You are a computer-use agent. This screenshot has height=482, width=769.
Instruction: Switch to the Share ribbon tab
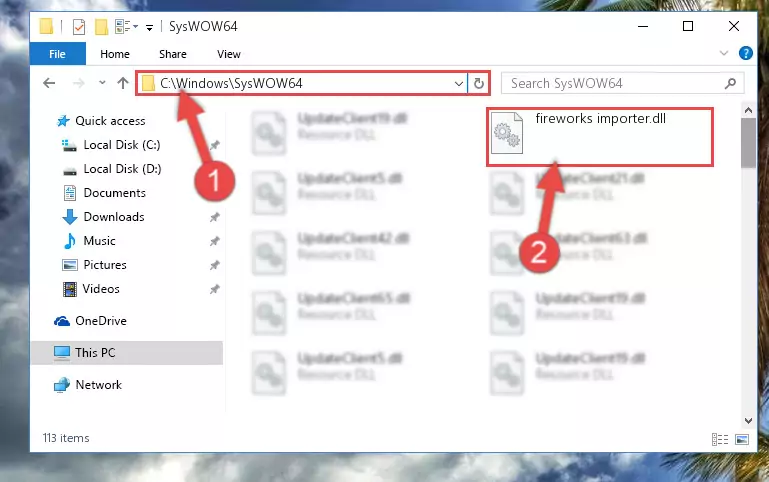(173, 54)
